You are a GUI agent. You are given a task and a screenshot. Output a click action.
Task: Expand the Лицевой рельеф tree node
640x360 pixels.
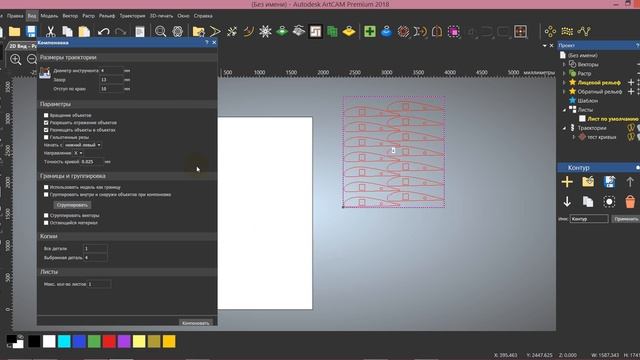pyautogui.click(x=564, y=82)
